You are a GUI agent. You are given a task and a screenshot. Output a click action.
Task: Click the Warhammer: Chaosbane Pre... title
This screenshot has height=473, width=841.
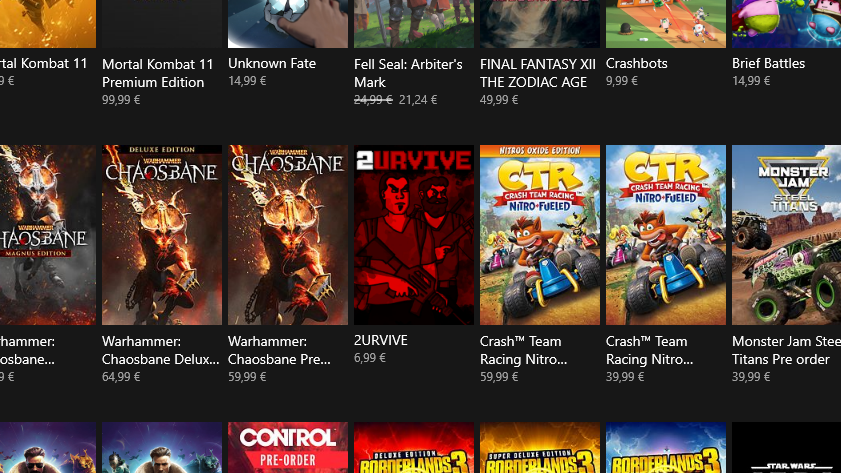pos(279,350)
